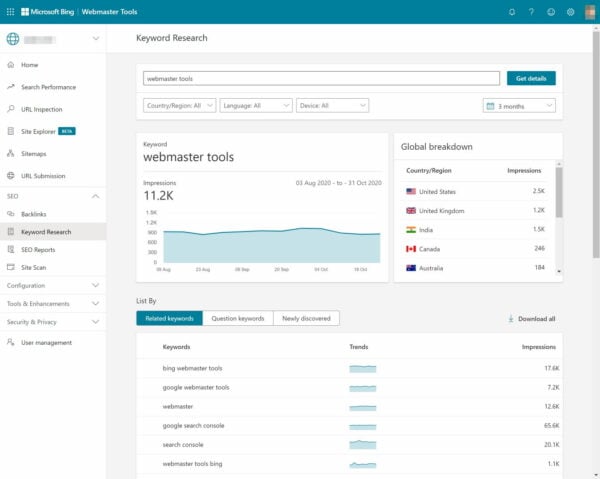The height and width of the screenshot is (479, 600).
Task: Expand the Security & Privacy section
Action: click(95, 322)
